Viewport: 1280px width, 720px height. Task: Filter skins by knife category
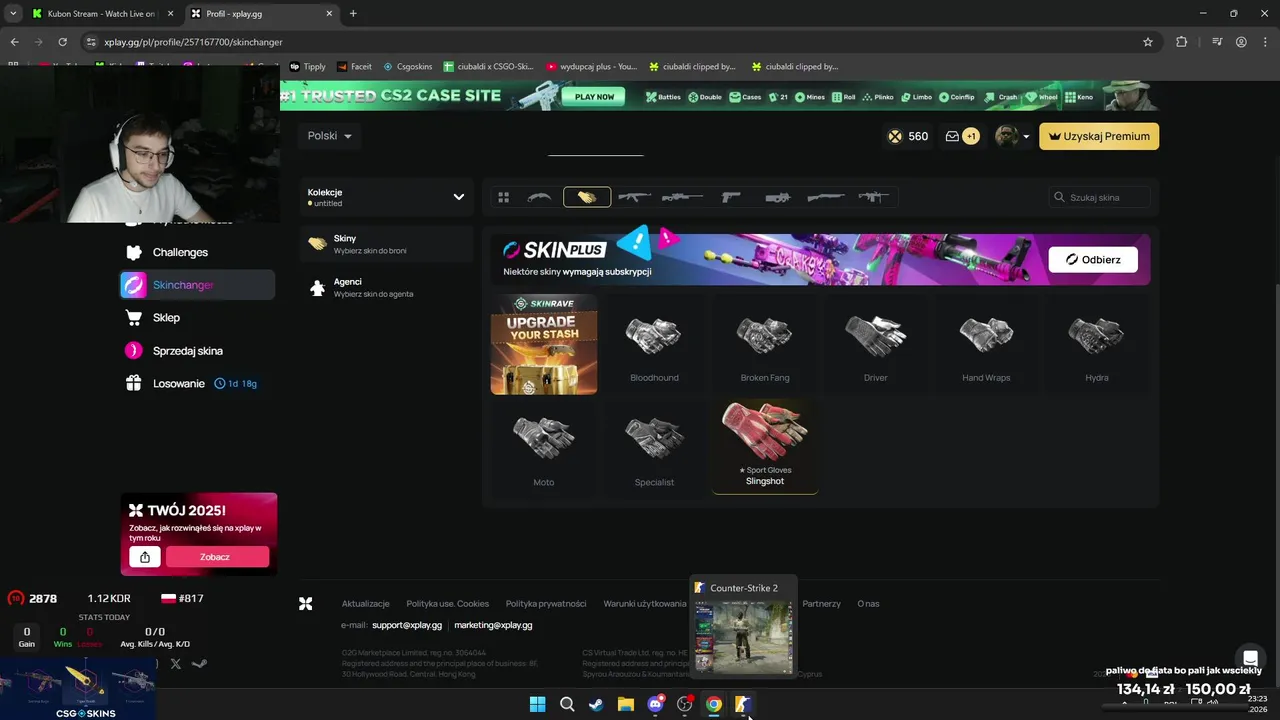coord(539,197)
